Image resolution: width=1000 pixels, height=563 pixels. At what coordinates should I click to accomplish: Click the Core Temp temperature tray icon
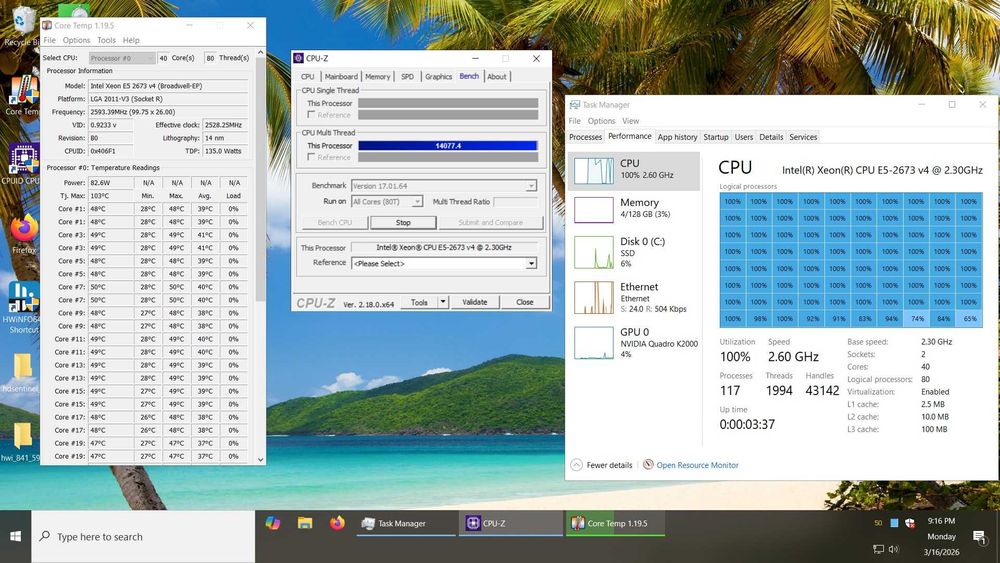coord(878,523)
